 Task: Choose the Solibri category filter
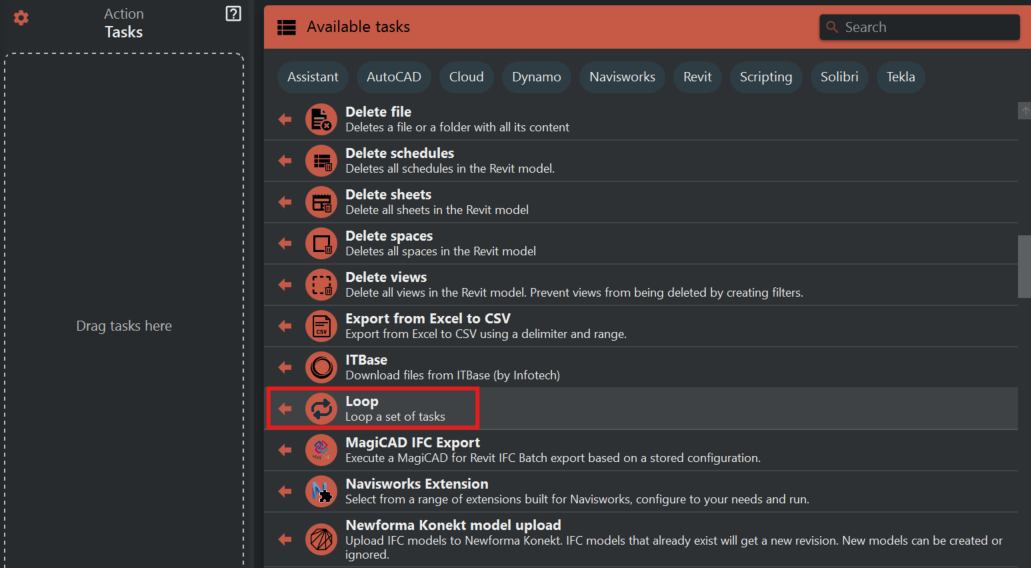point(839,77)
